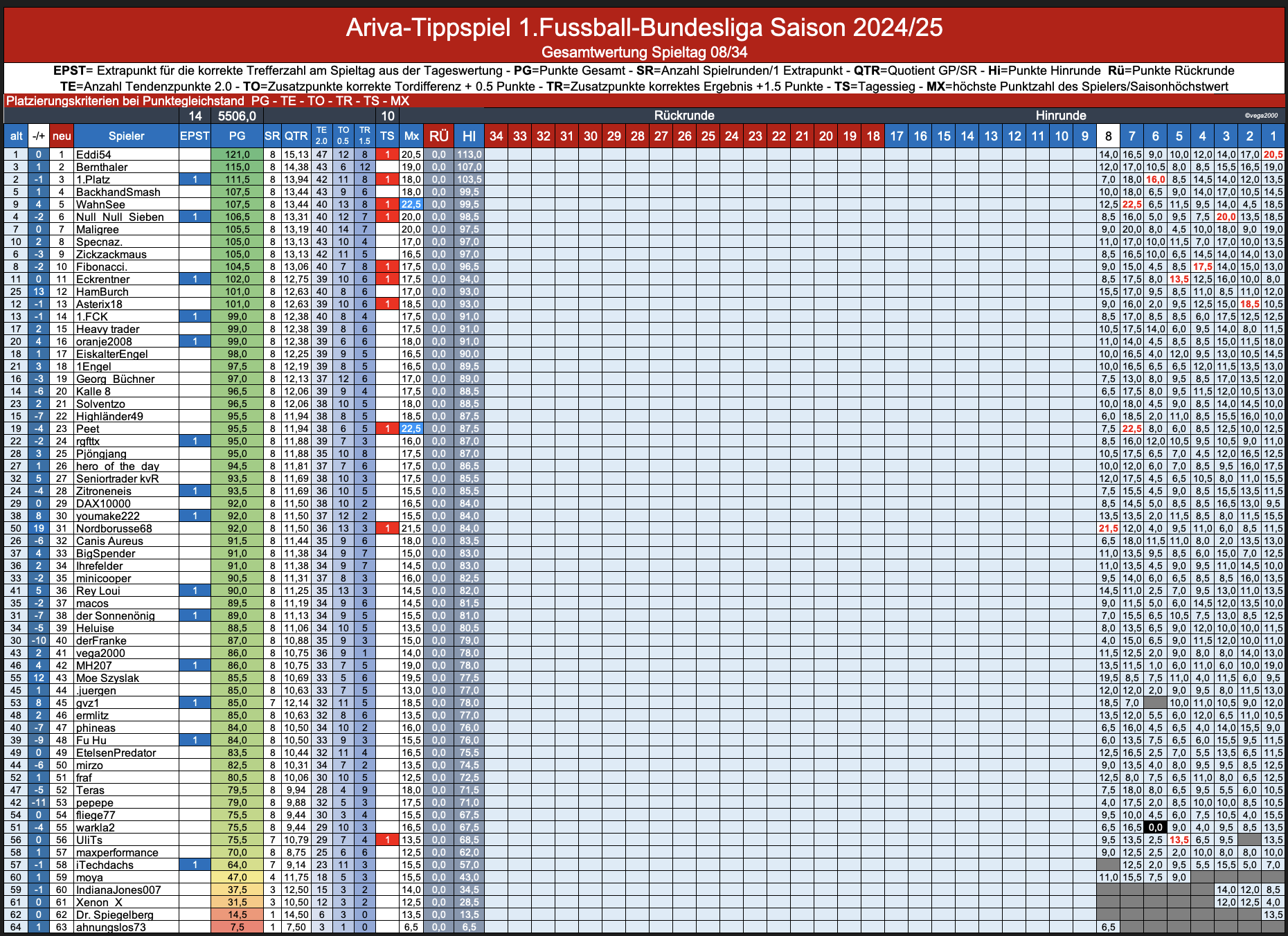Screen dimensions: 1288x936
Task: Select player name 'Dr. Spiegelberg'
Action: click(114, 915)
